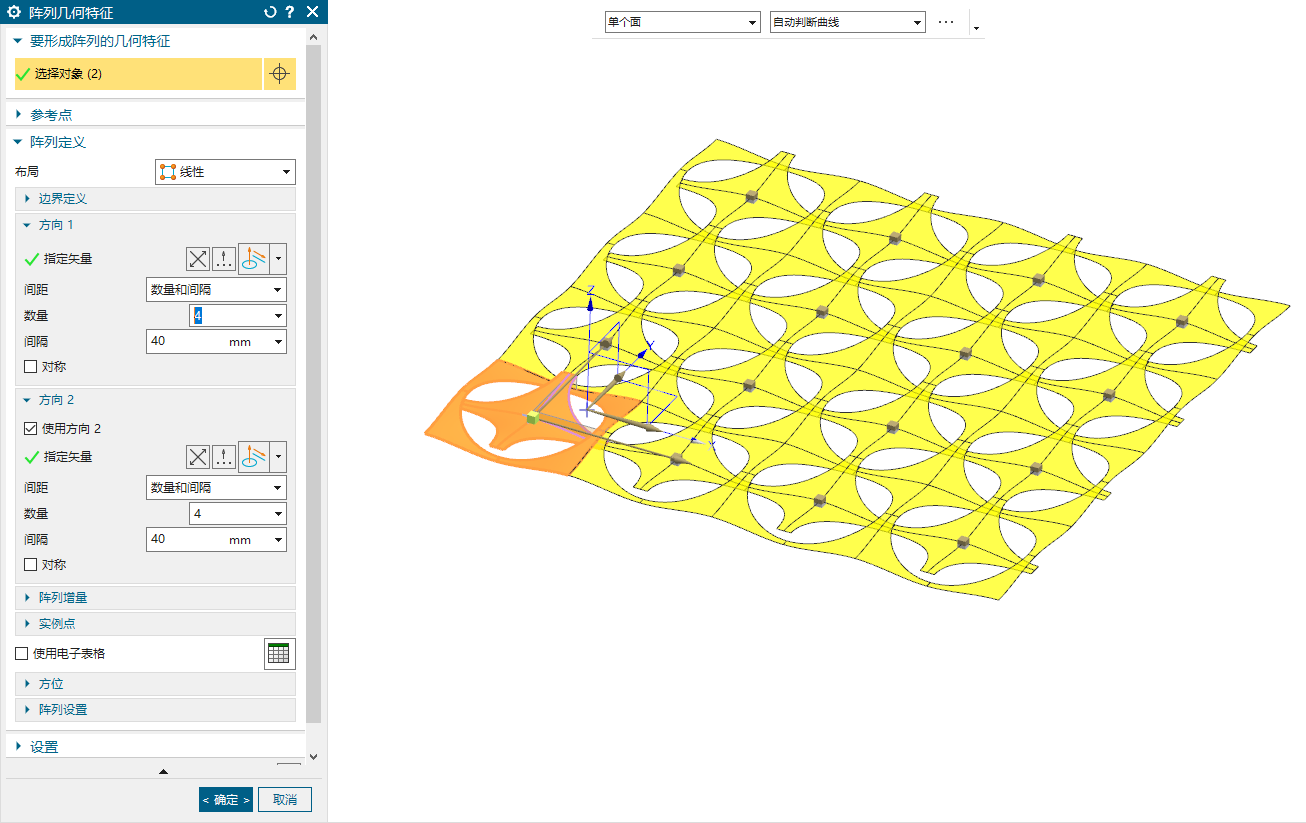Enable 使用电子表格 checkbox
The width and height of the screenshot is (1306, 823).
[x=22, y=654]
